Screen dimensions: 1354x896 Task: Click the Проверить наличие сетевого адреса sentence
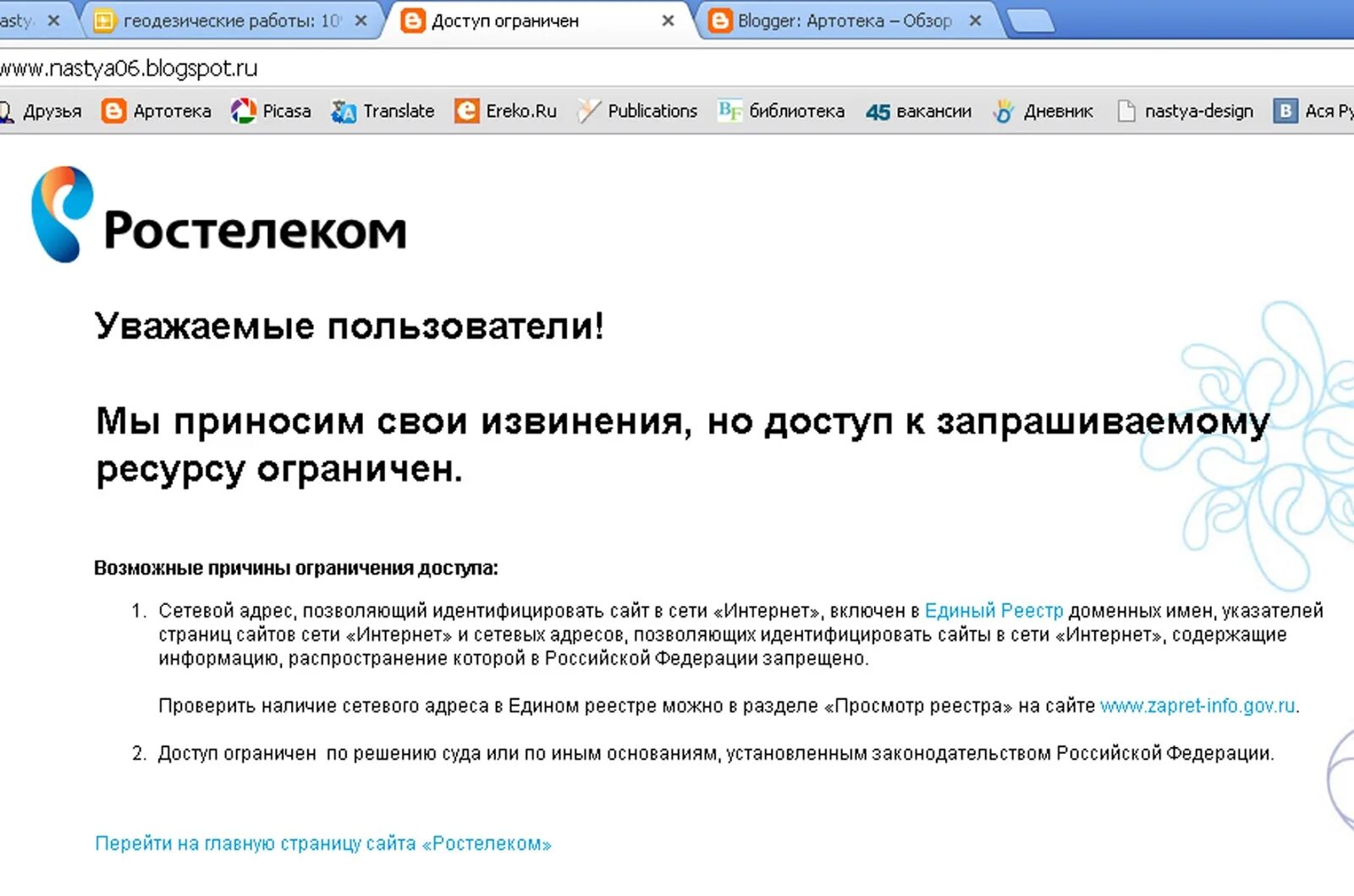coord(729,706)
